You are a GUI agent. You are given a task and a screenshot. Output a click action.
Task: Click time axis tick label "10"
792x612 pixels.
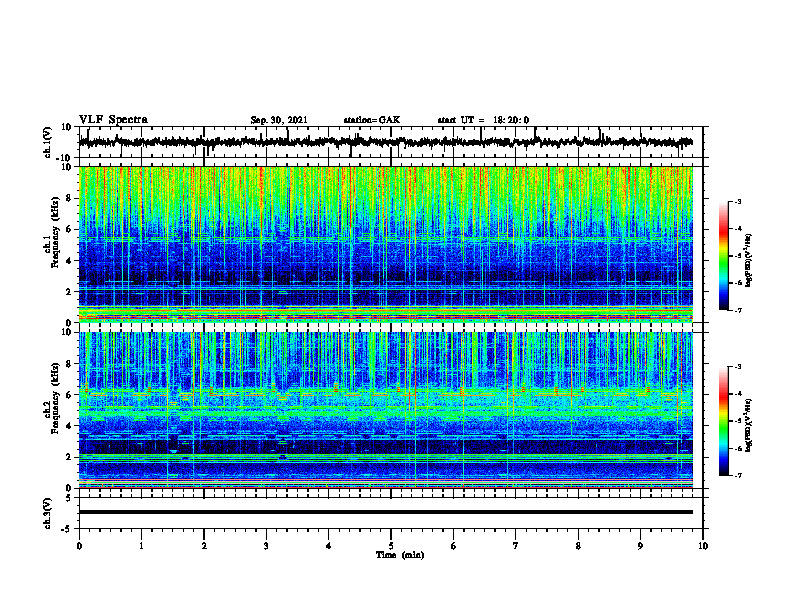703,546
